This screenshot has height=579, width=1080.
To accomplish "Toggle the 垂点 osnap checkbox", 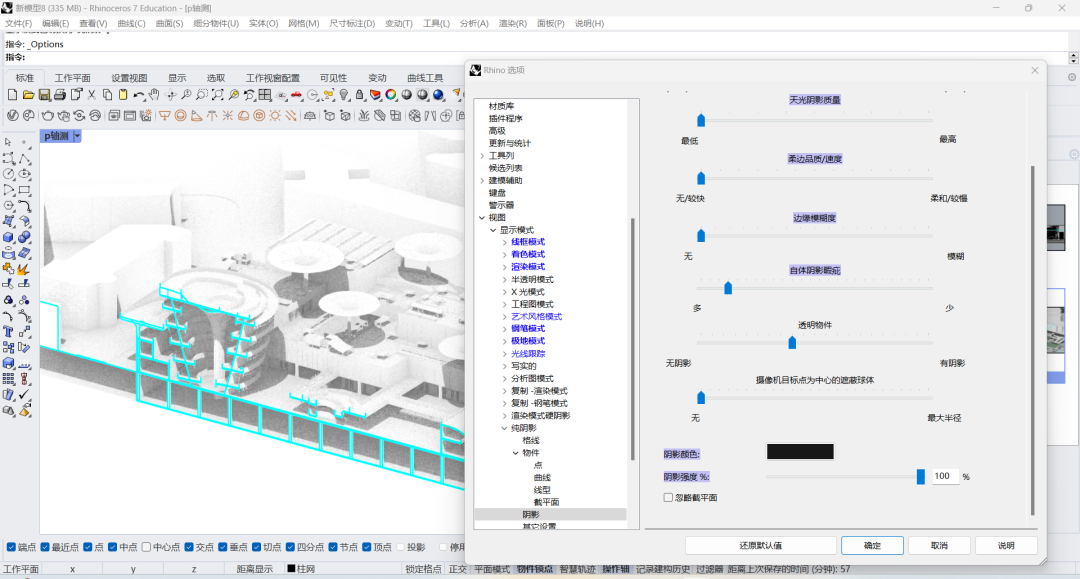I will point(222,547).
